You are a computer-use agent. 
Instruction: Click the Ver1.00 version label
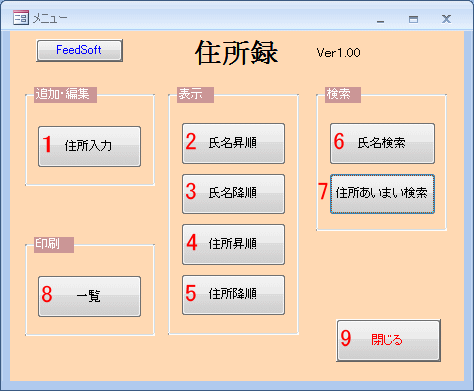pos(338,53)
